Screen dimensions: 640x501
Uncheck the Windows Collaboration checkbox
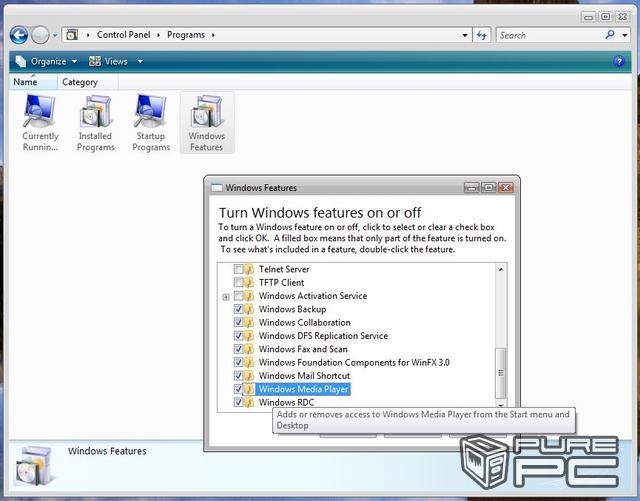(x=238, y=323)
